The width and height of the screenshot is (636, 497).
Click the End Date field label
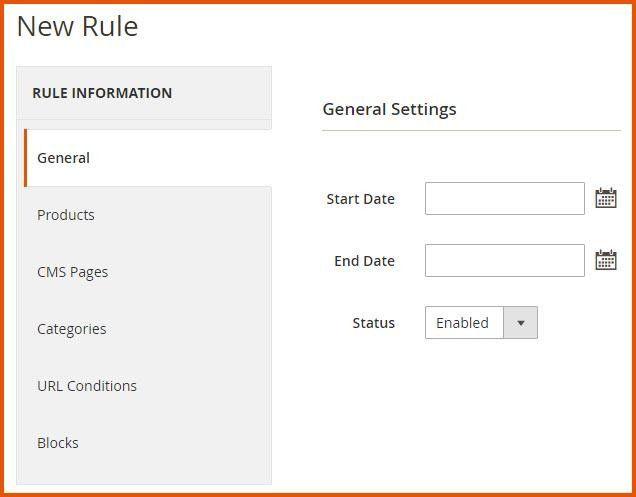tap(364, 261)
